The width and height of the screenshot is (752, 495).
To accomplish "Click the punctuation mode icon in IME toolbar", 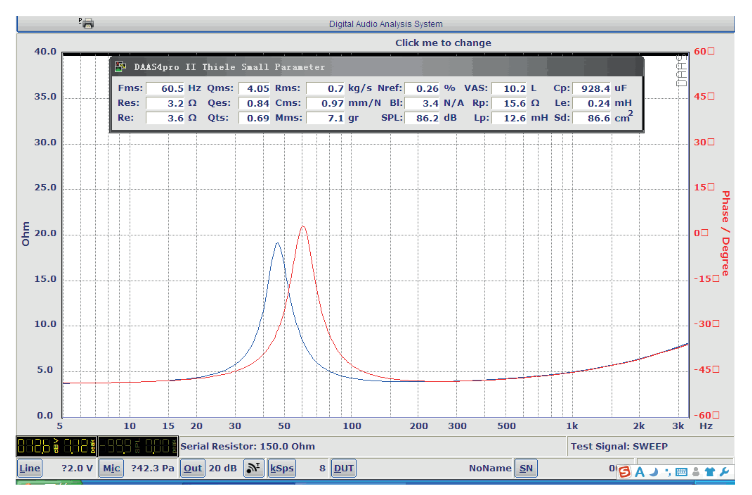I will tap(668, 472).
